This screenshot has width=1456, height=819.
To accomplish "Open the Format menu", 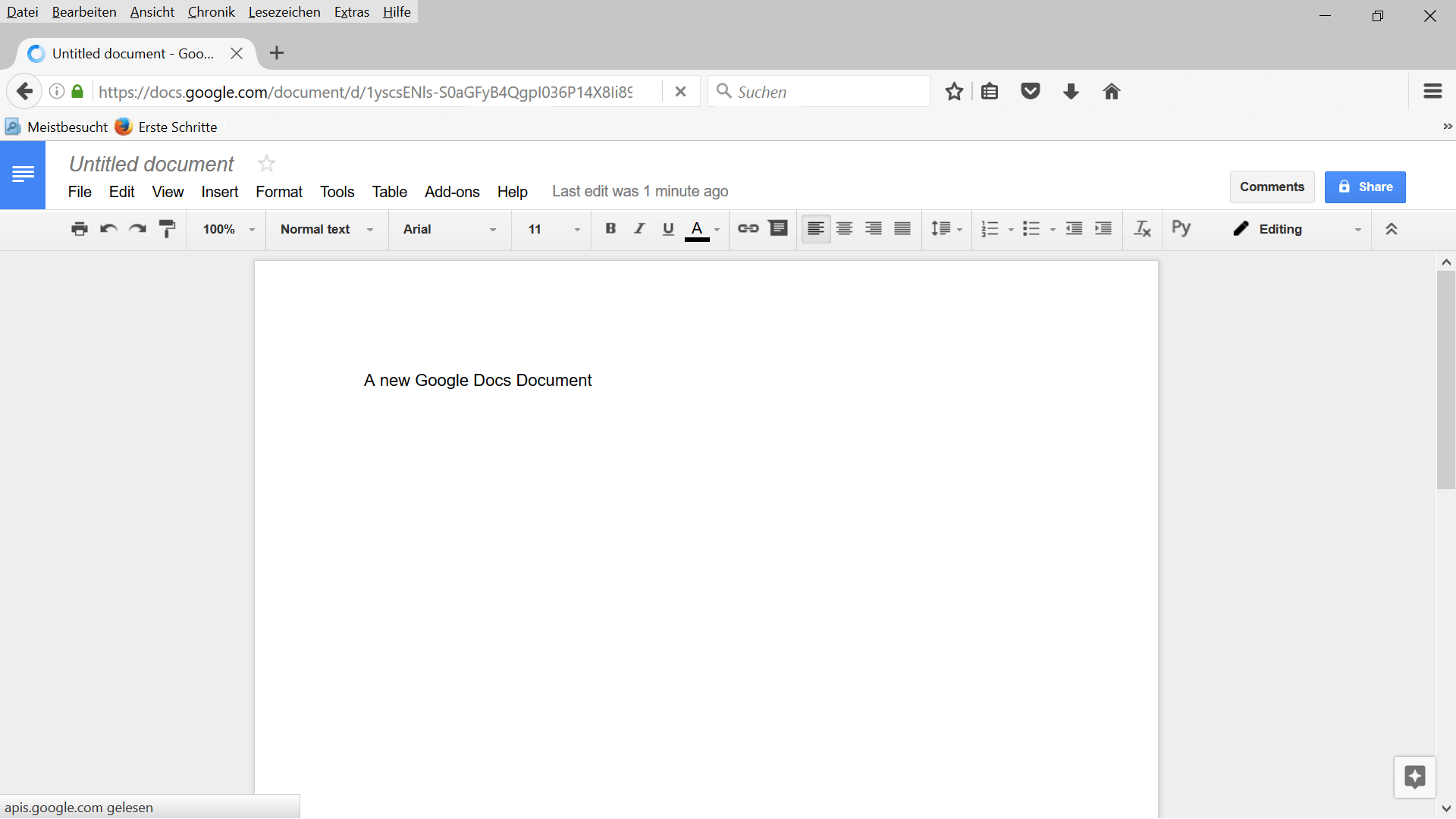I will 277,191.
